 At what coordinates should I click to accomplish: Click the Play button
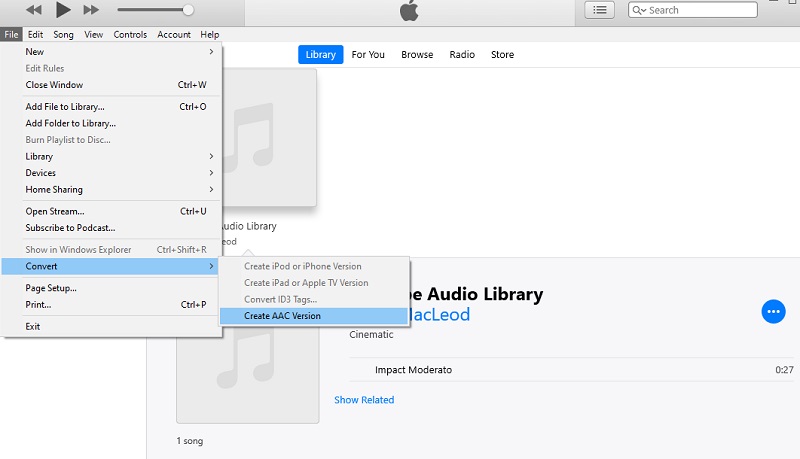tap(62, 10)
